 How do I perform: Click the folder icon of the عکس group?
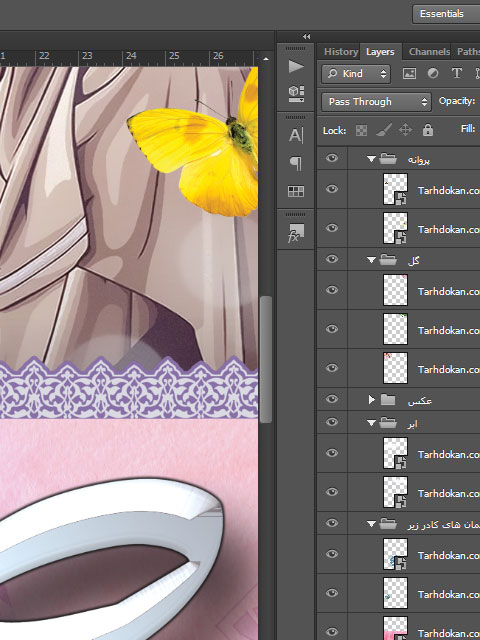tap(388, 400)
